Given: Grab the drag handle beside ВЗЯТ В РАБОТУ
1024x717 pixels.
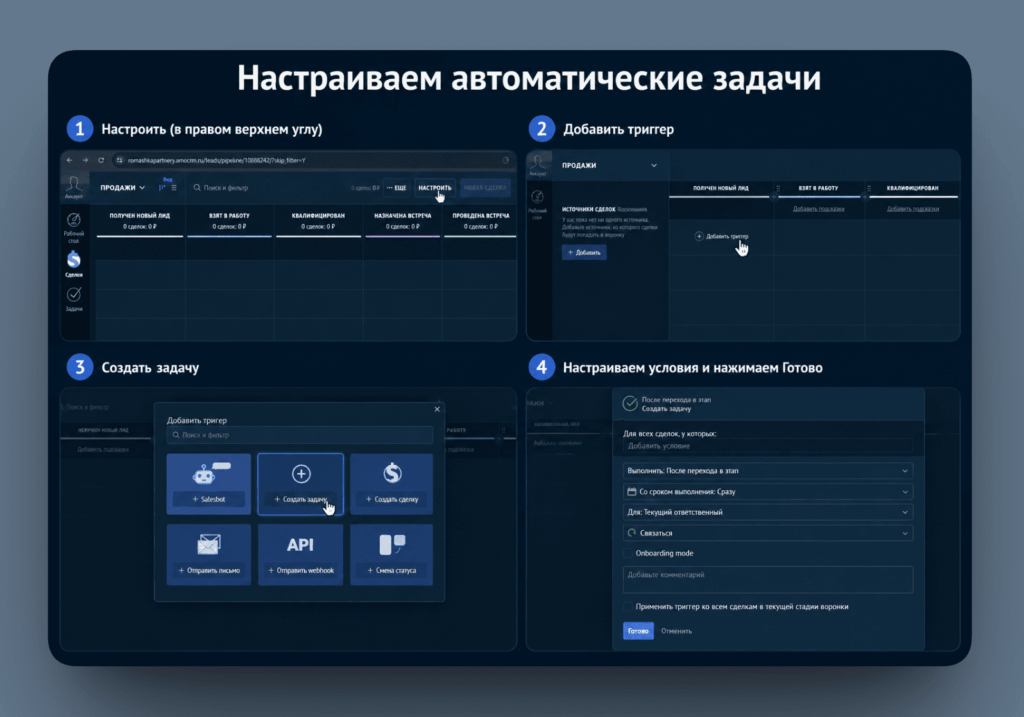Looking at the screenshot, I should click(778, 188).
